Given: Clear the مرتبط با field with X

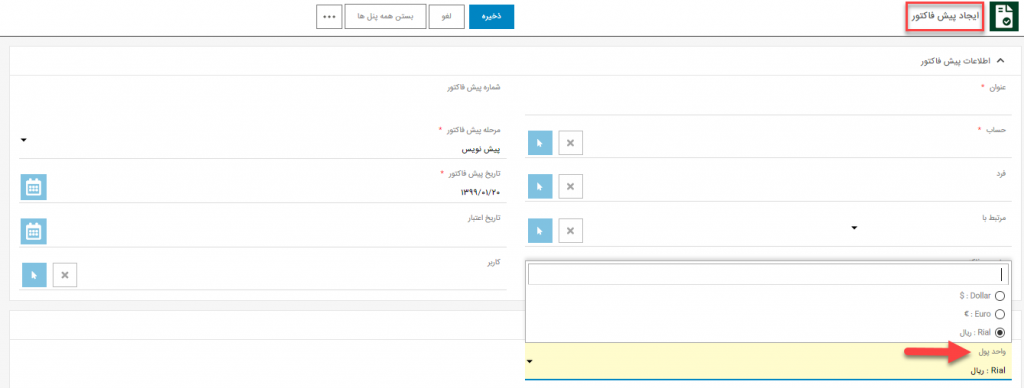Looking at the screenshot, I should [x=570, y=231].
